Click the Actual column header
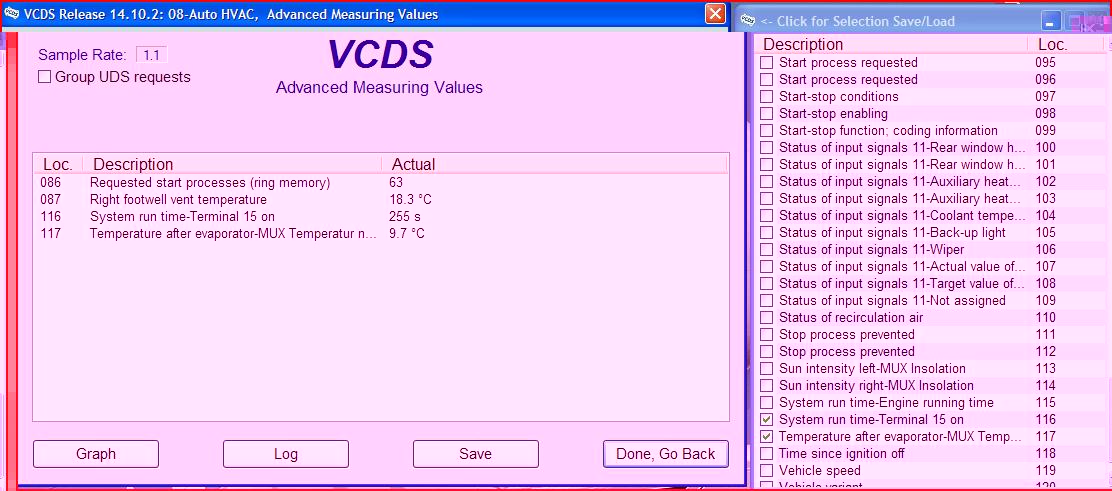 click(x=413, y=165)
